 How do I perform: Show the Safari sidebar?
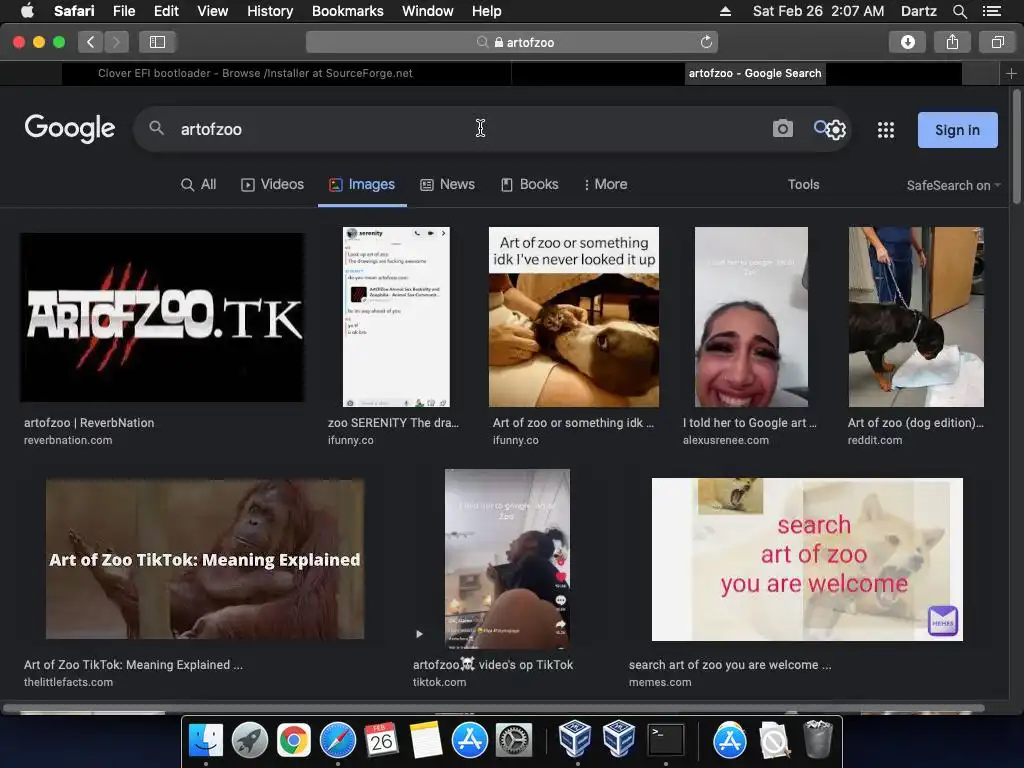pos(157,42)
